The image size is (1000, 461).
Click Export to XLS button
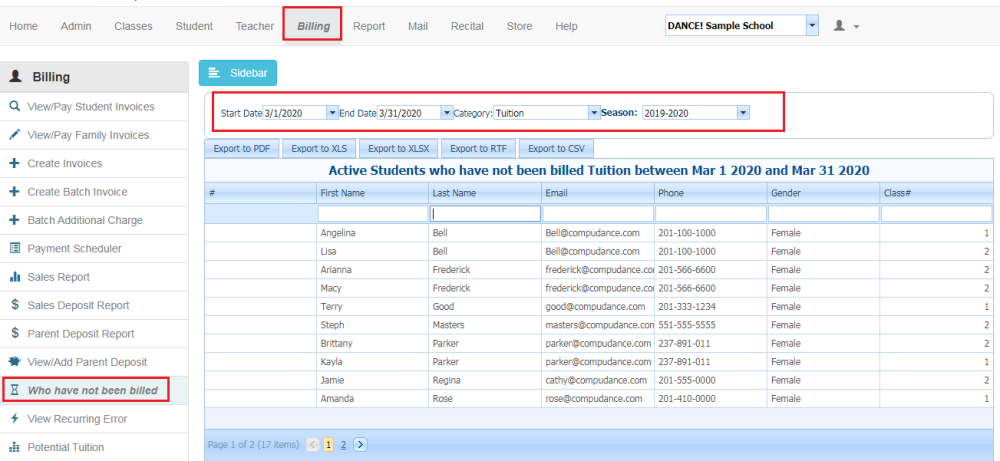320,149
